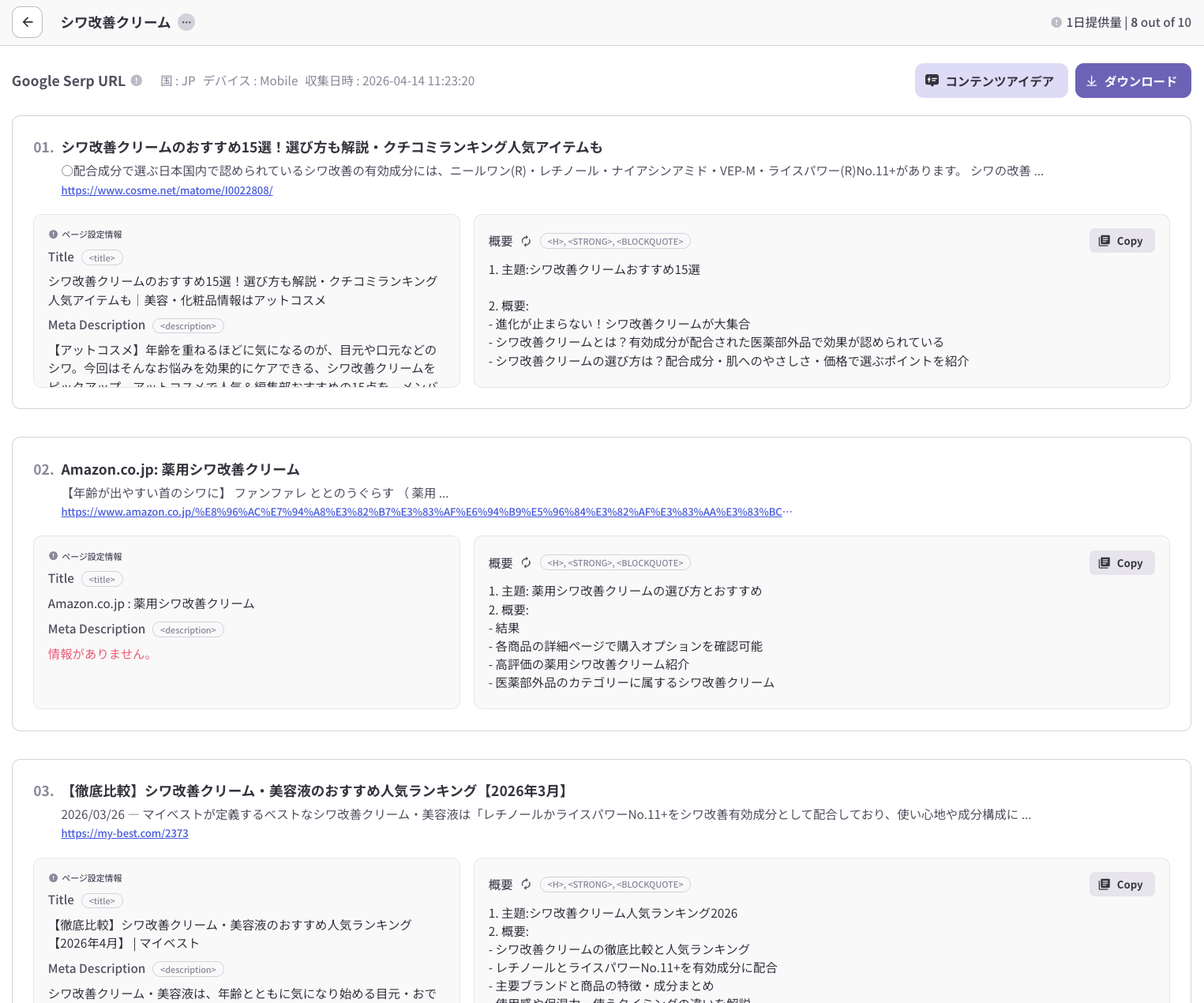
Task: Click 収集日時 2026-04-14 11:23:20 text
Action: pyautogui.click(x=390, y=81)
